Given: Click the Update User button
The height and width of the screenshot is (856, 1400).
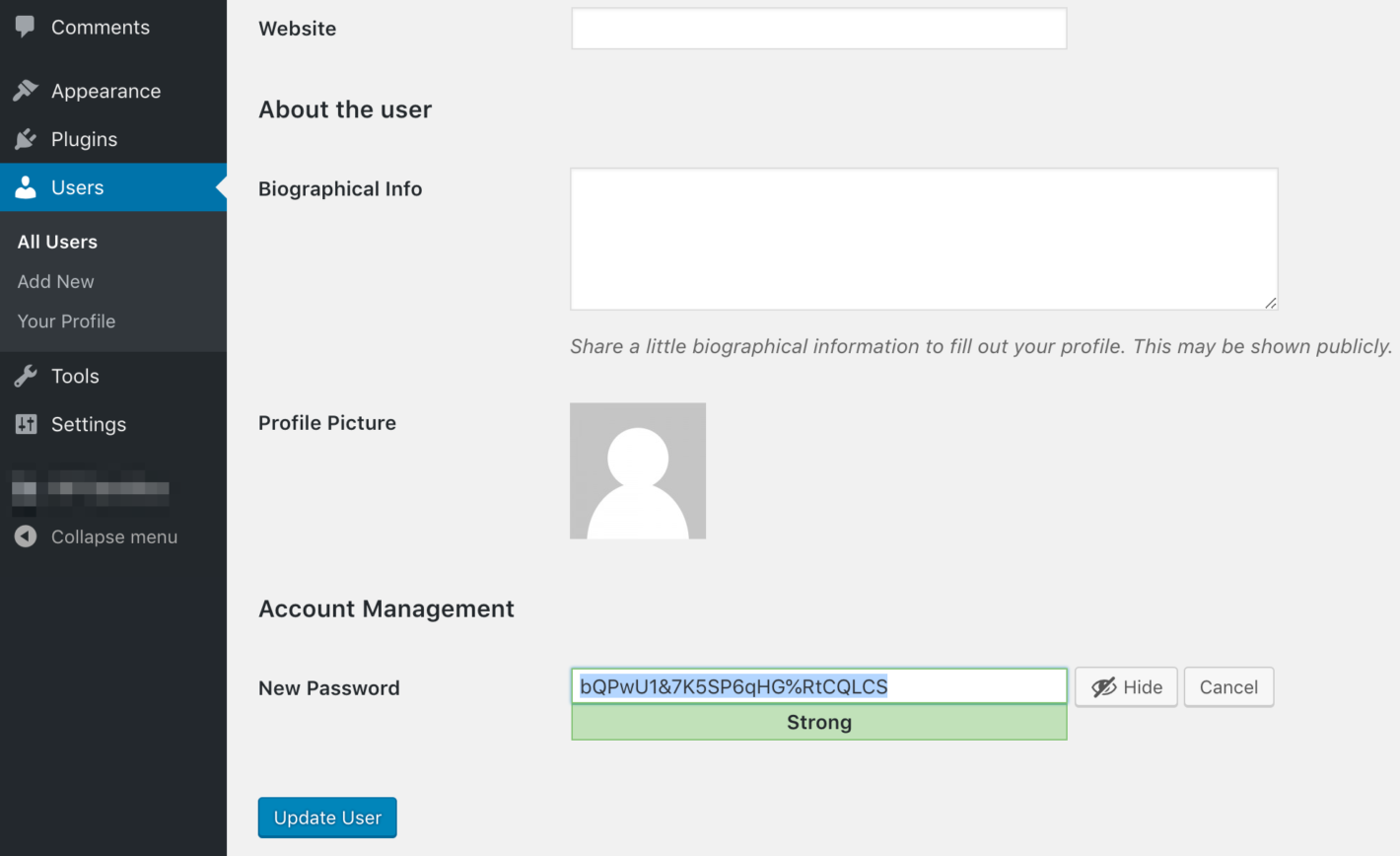Looking at the screenshot, I should [327, 817].
